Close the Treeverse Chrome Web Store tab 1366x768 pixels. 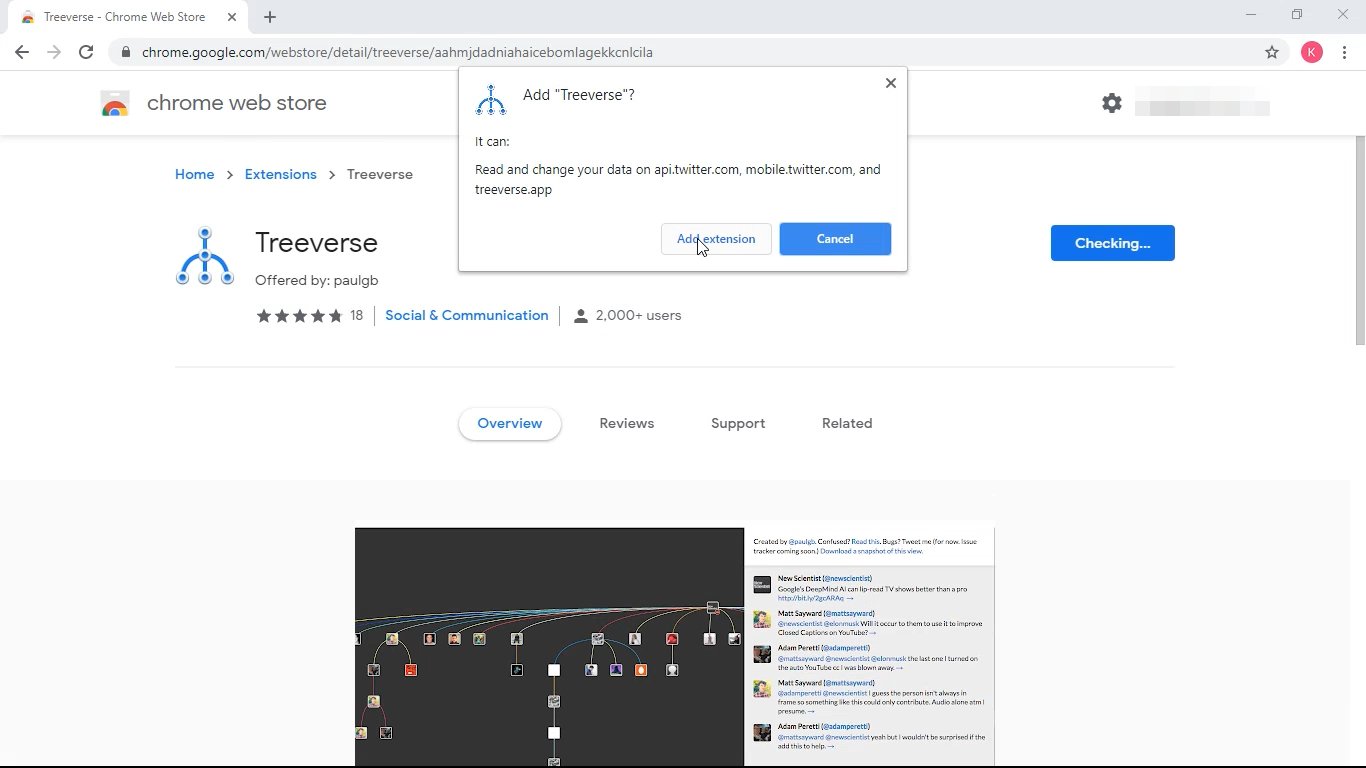232,17
